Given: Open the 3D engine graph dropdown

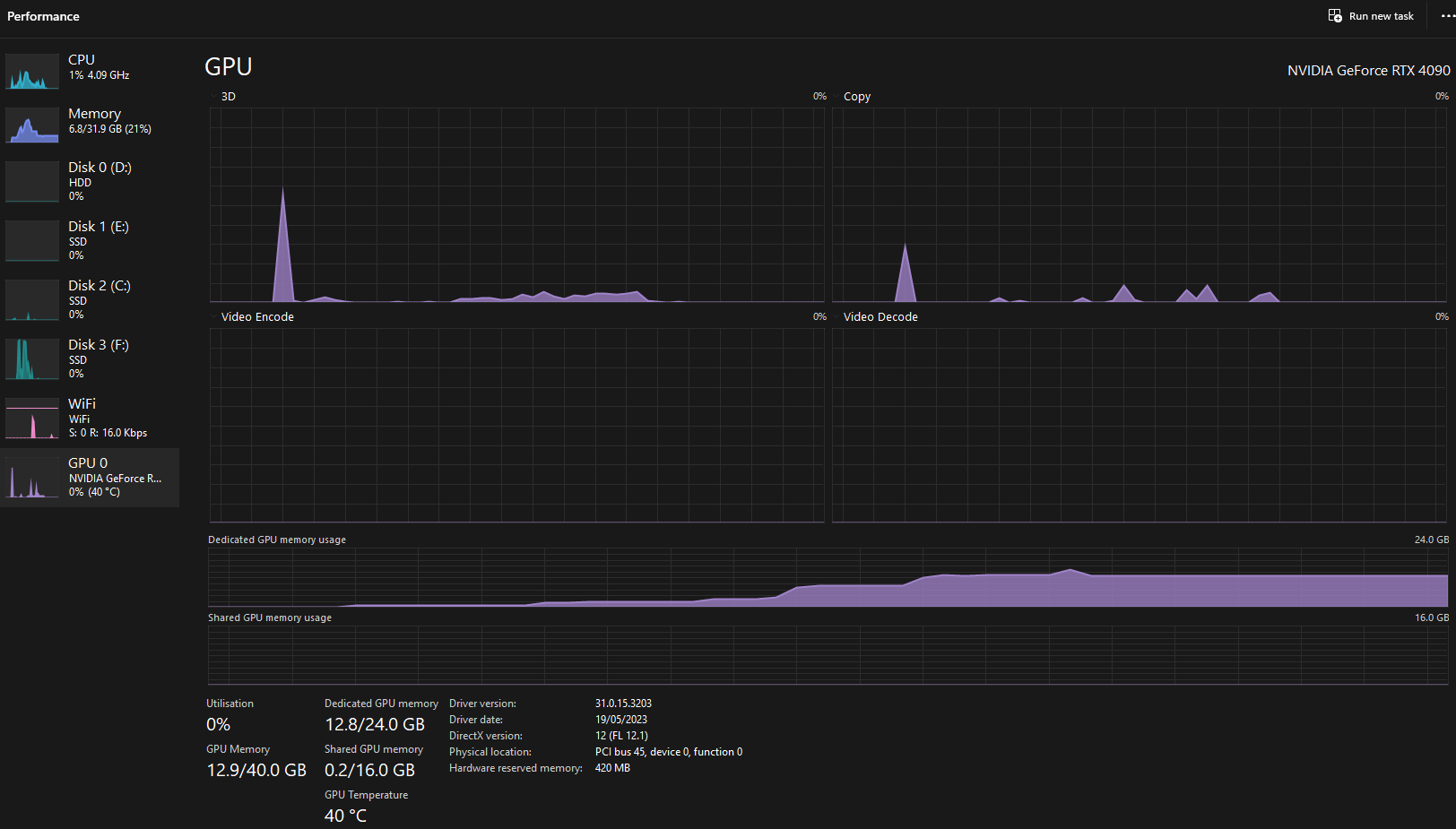Looking at the screenshot, I should (213, 96).
